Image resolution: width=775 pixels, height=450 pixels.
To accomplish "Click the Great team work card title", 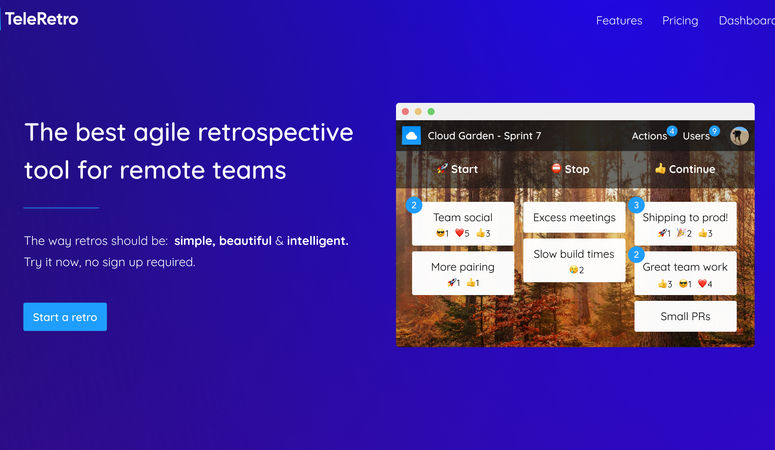I will tap(685, 267).
